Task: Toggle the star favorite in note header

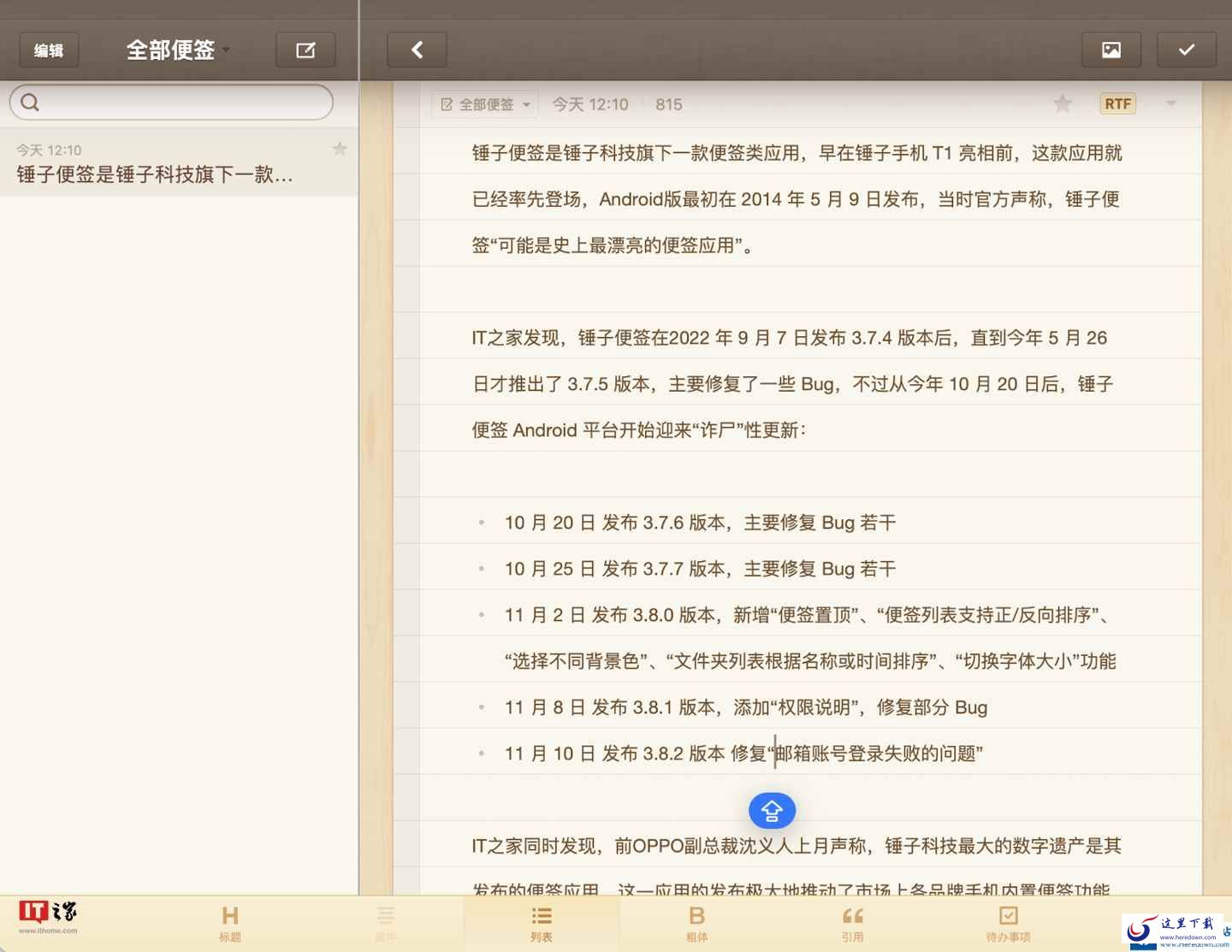Action: click(1063, 104)
